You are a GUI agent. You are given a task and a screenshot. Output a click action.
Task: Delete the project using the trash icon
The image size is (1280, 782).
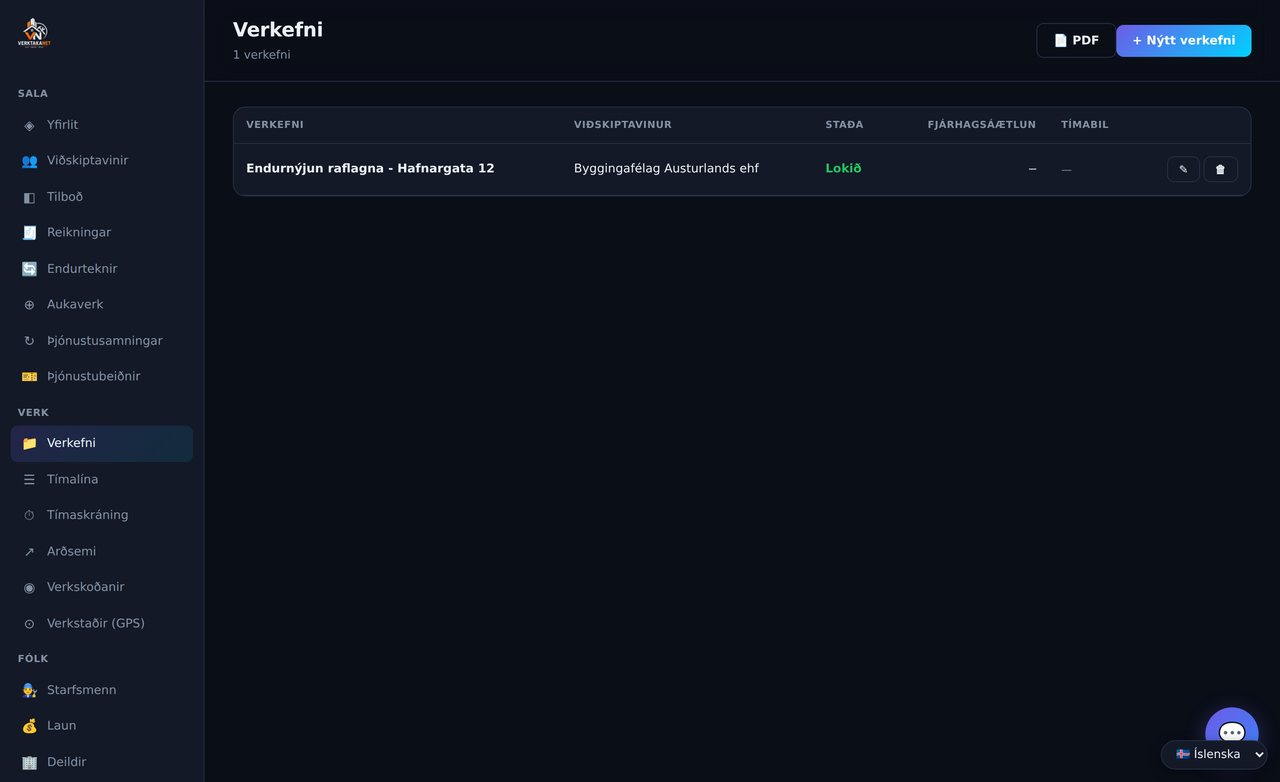pyautogui.click(x=1220, y=169)
